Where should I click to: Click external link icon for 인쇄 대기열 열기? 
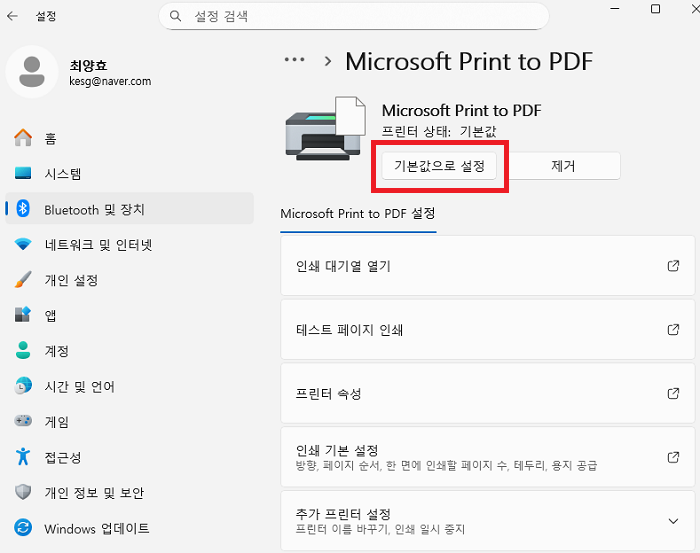[673, 266]
